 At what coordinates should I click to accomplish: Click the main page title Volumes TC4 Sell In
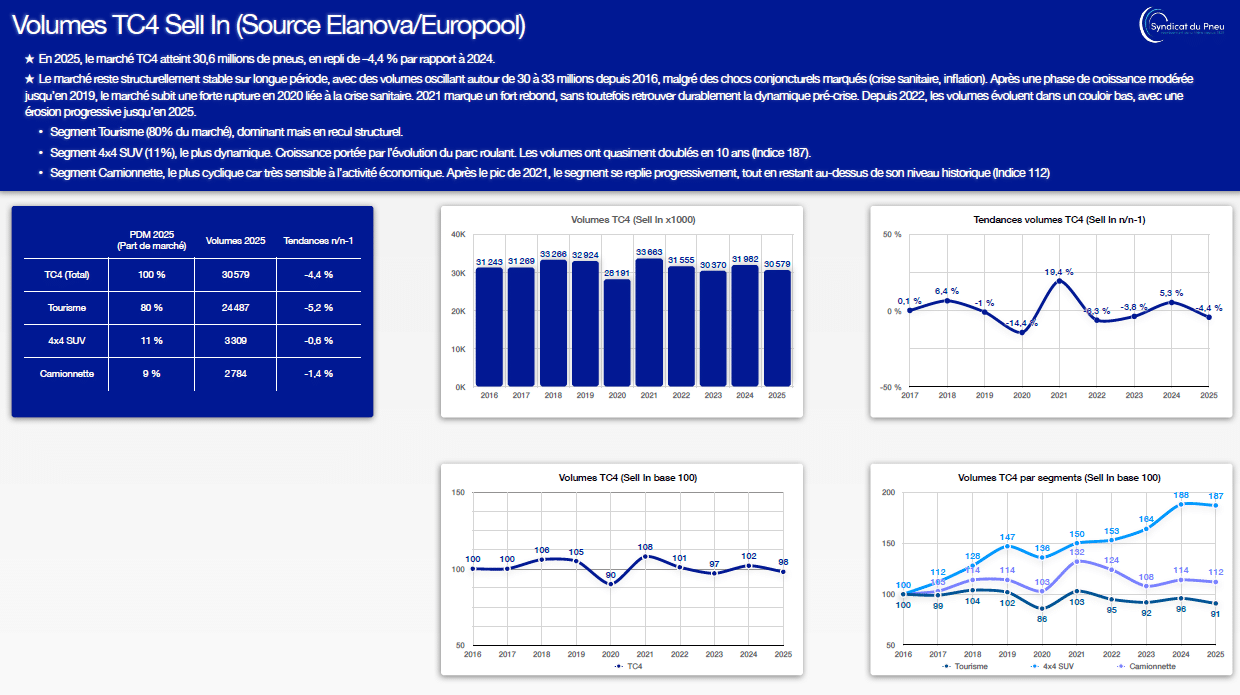(268, 24)
